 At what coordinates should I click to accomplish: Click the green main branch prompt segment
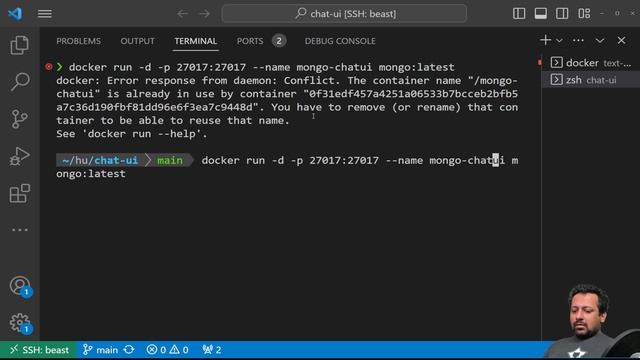click(170, 160)
